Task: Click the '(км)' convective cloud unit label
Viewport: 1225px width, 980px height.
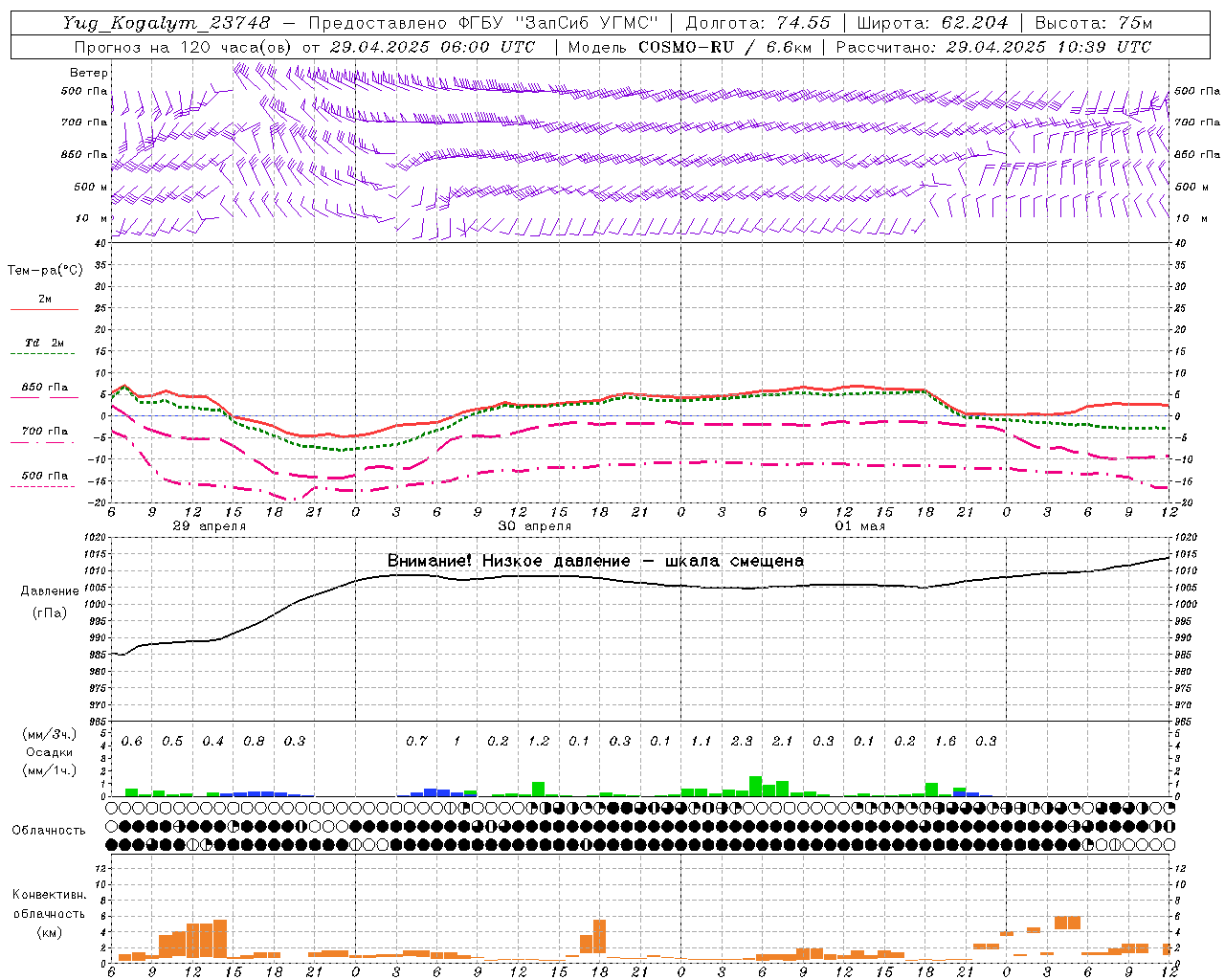Action: pyautogui.click(x=50, y=932)
